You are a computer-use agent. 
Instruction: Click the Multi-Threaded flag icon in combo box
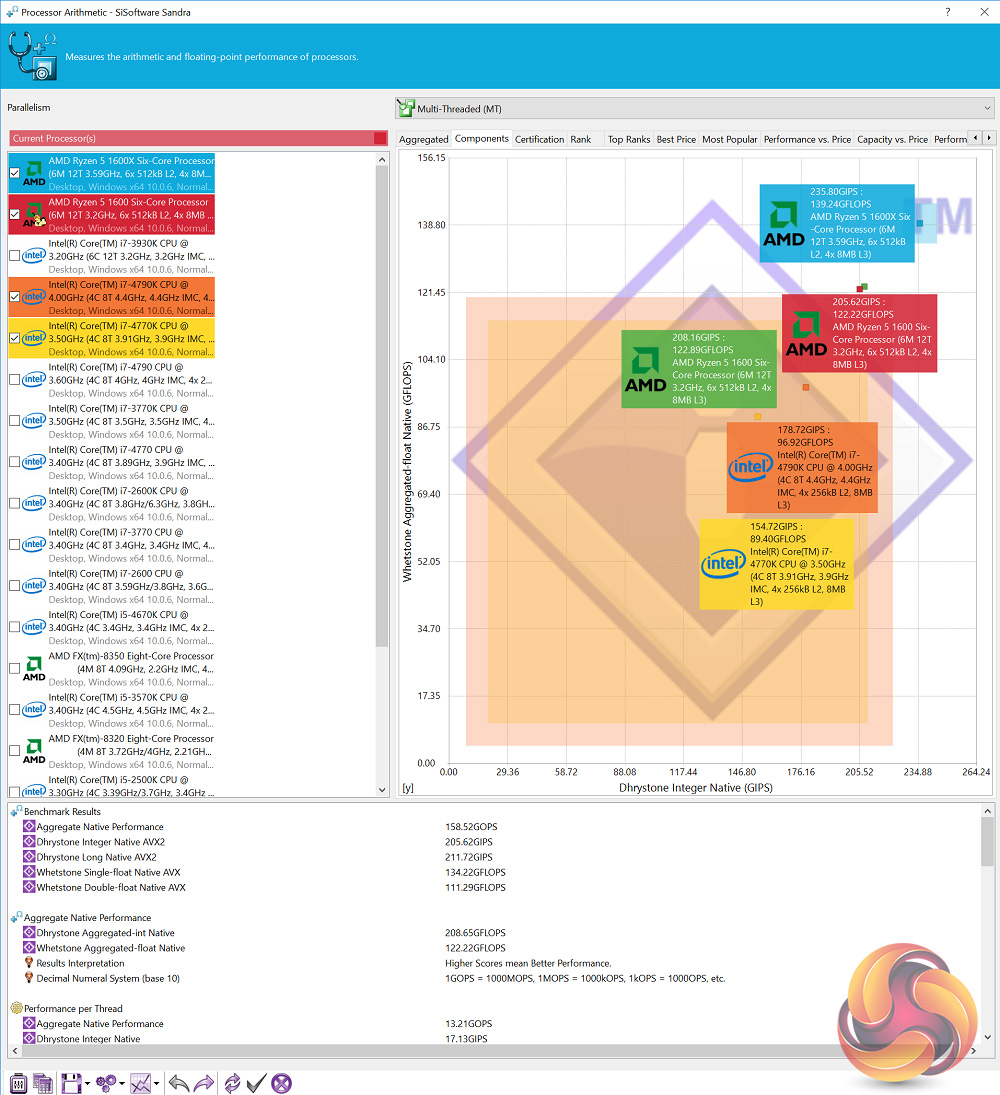(406, 108)
